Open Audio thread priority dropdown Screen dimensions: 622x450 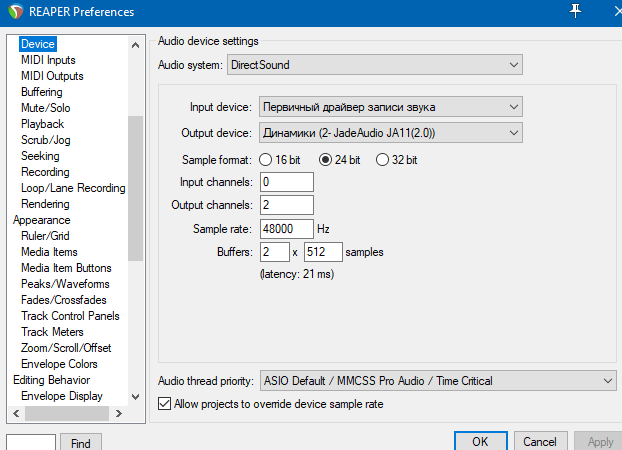coord(437,381)
